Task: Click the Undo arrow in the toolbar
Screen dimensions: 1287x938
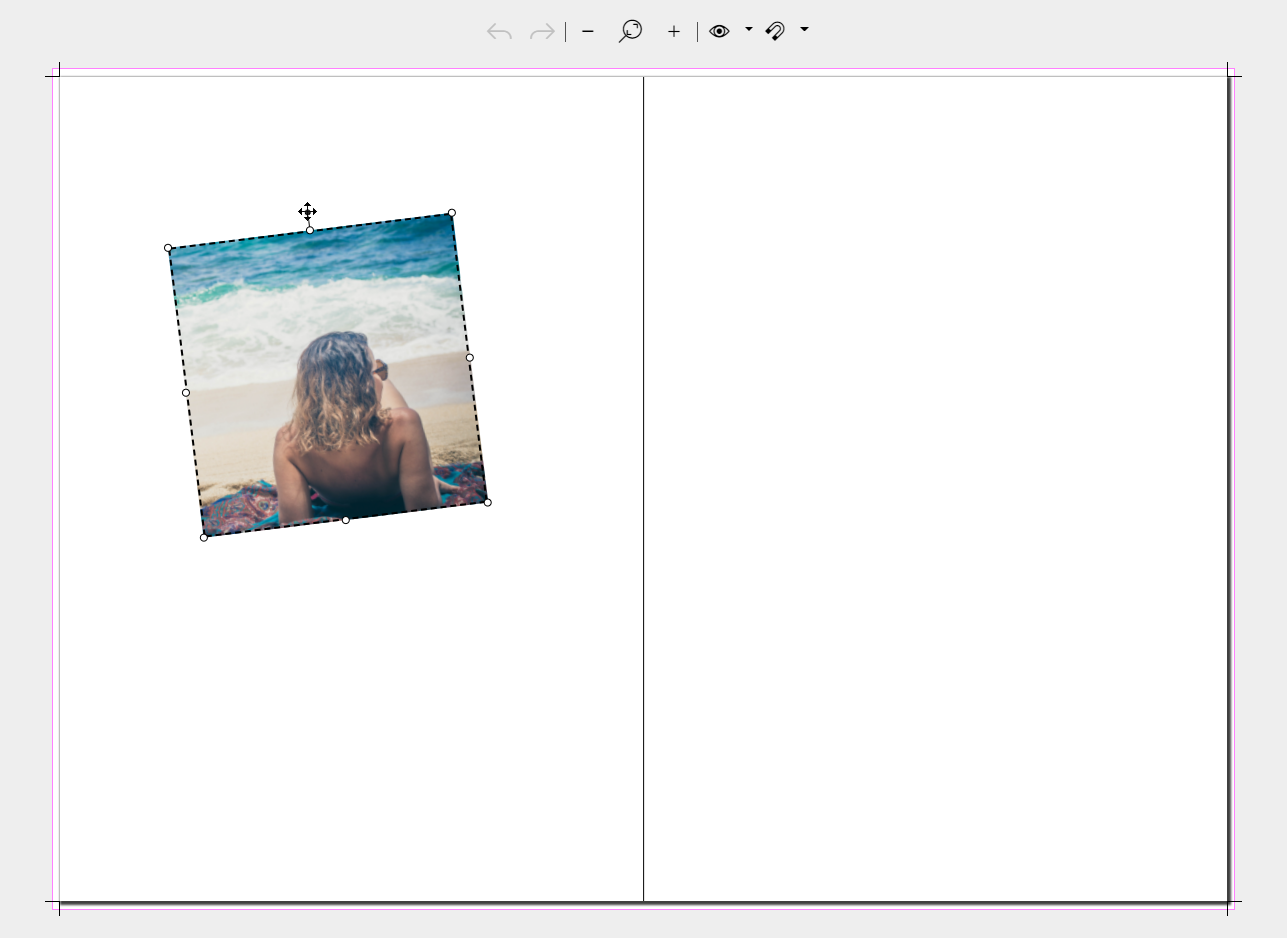Action: point(499,32)
